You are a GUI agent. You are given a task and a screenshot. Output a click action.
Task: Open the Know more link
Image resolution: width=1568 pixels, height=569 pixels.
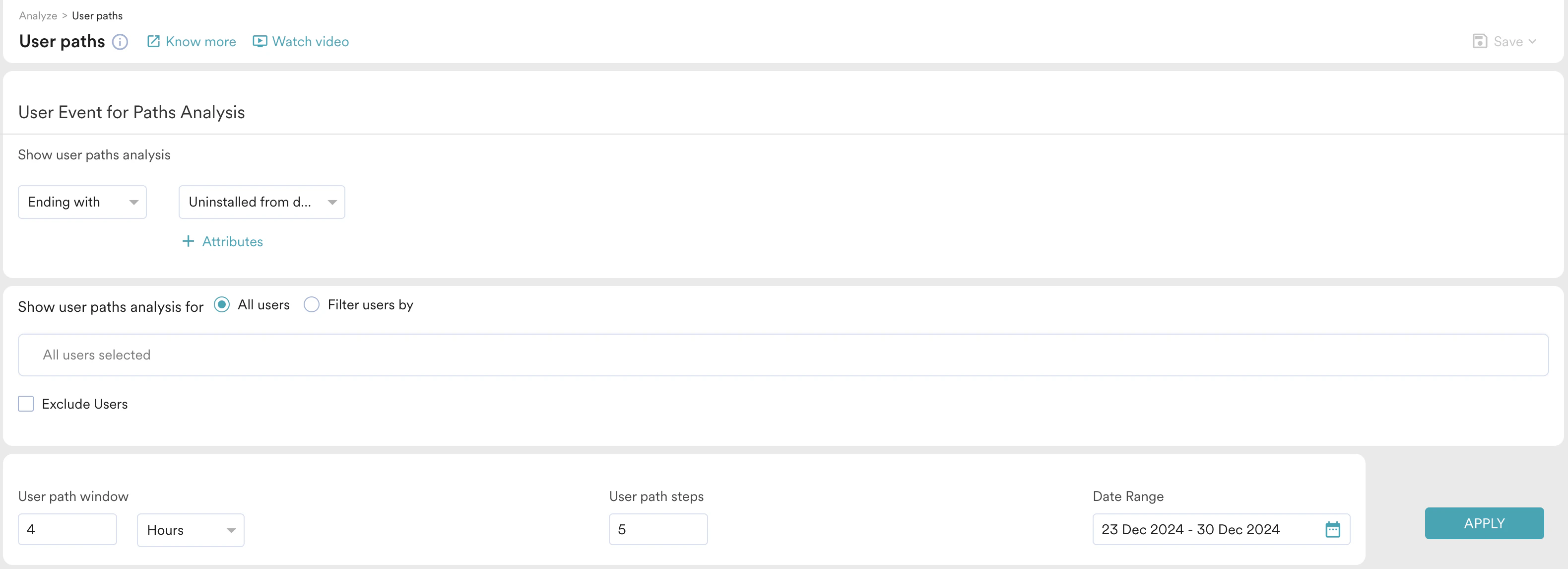(x=201, y=41)
